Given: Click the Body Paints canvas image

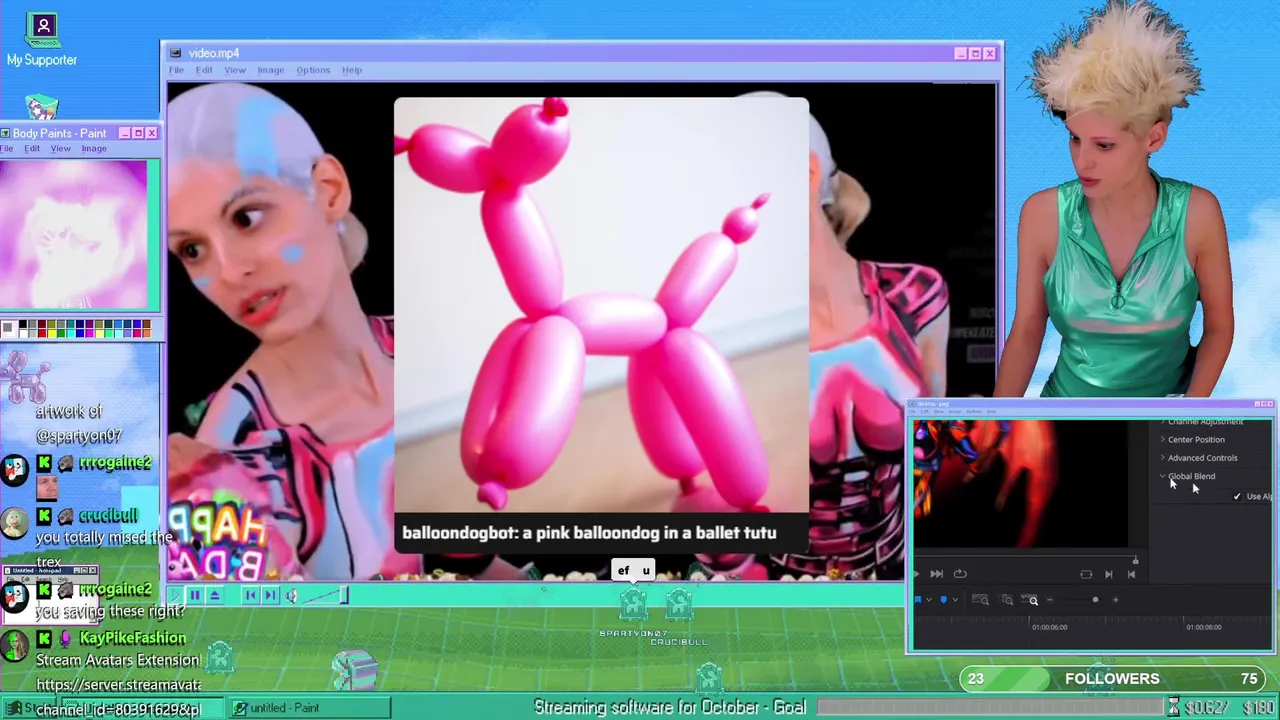Looking at the screenshot, I should (73, 233).
